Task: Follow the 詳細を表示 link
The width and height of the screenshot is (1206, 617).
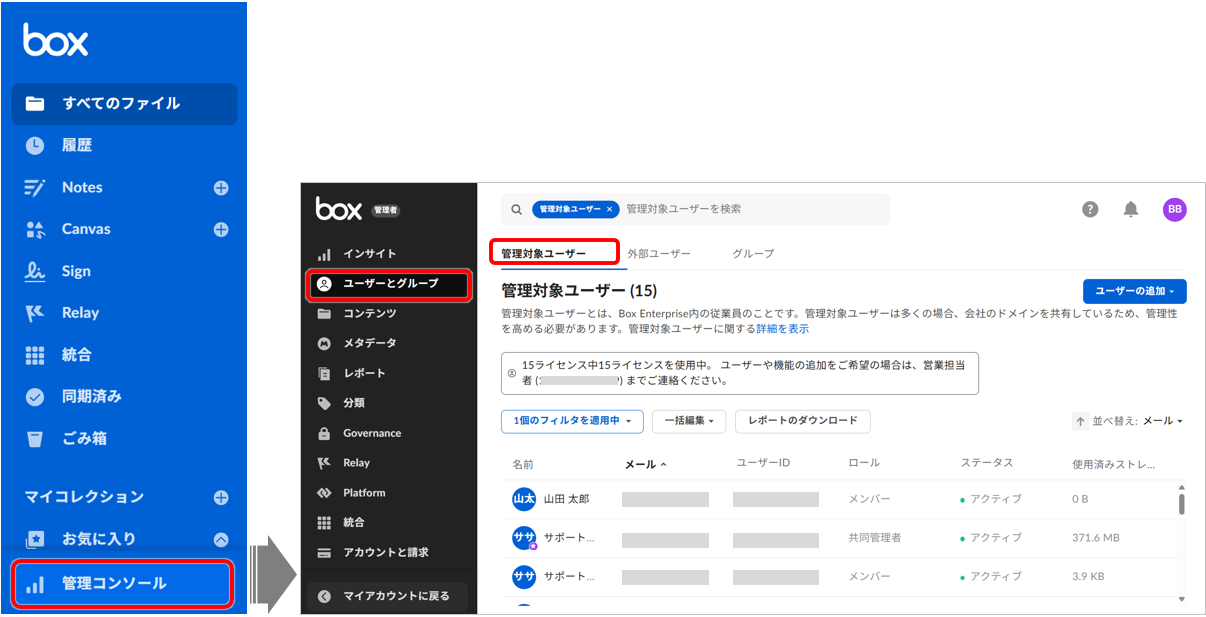Action: [x=782, y=328]
